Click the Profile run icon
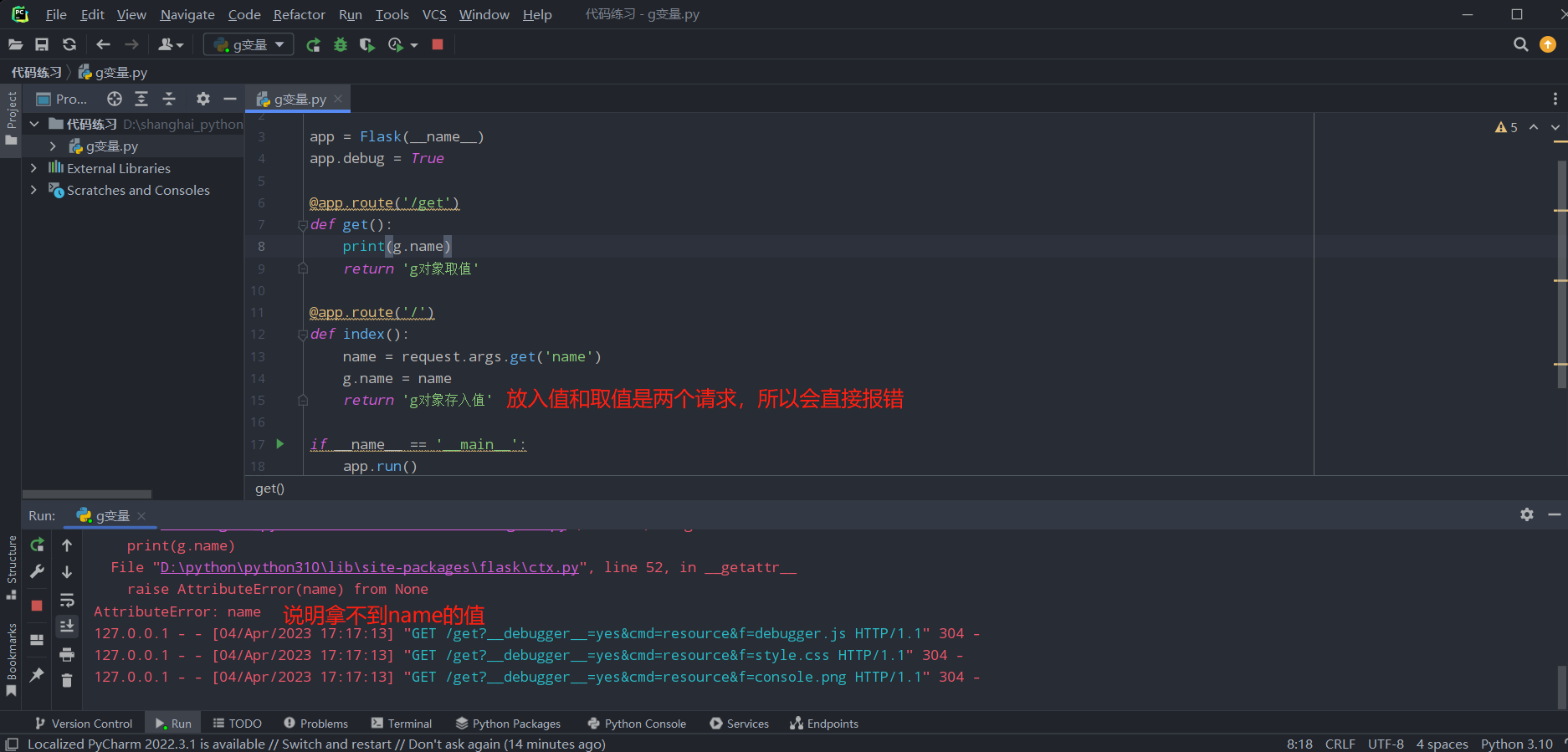1568x752 pixels. [396, 44]
